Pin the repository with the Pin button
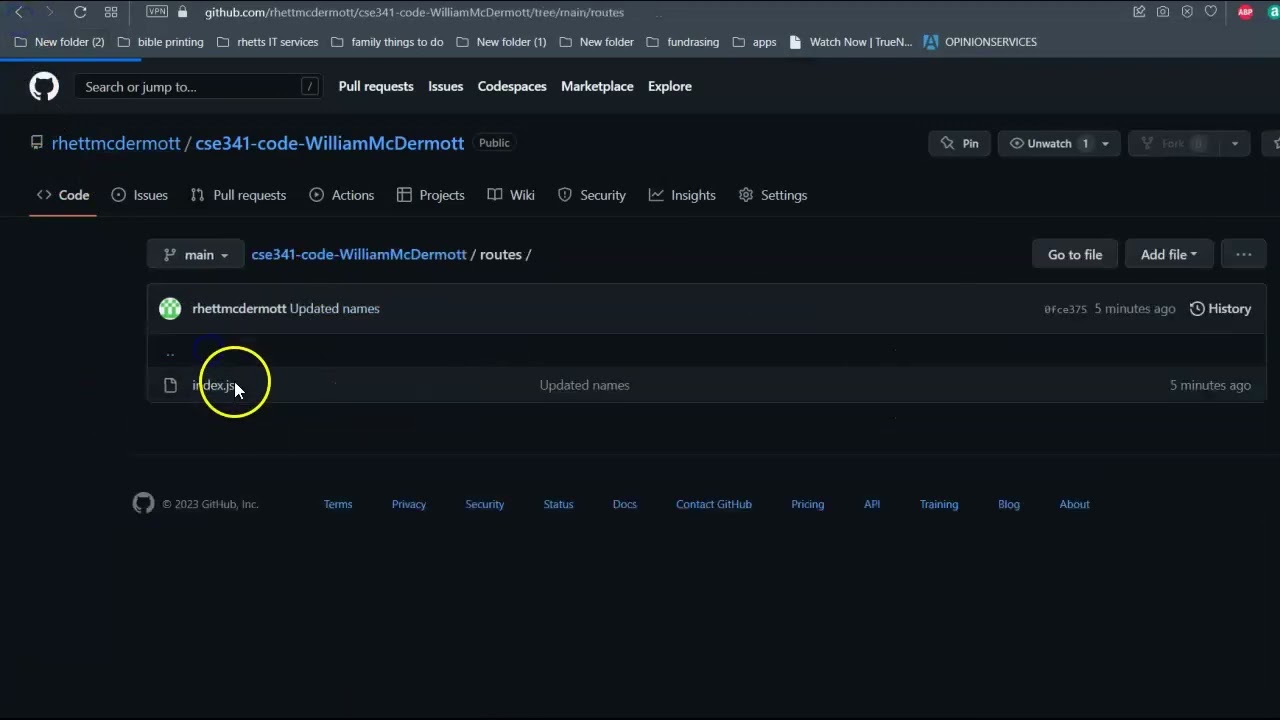 960,143
